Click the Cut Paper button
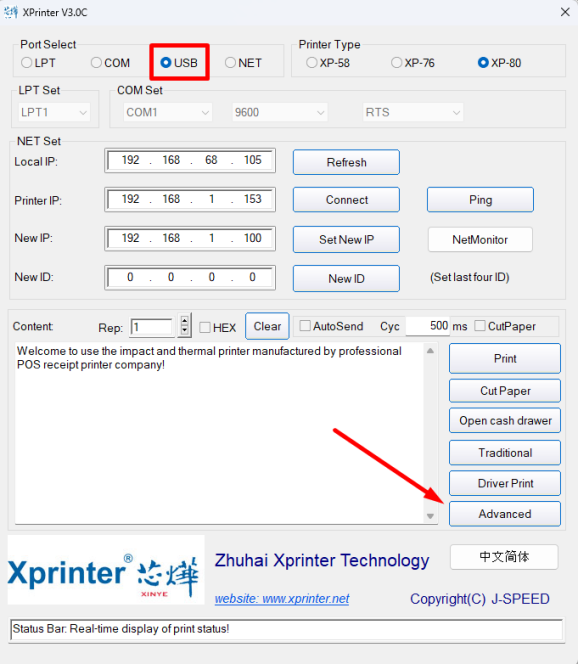The height and width of the screenshot is (665, 579). pyautogui.click(x=505, y=391)
